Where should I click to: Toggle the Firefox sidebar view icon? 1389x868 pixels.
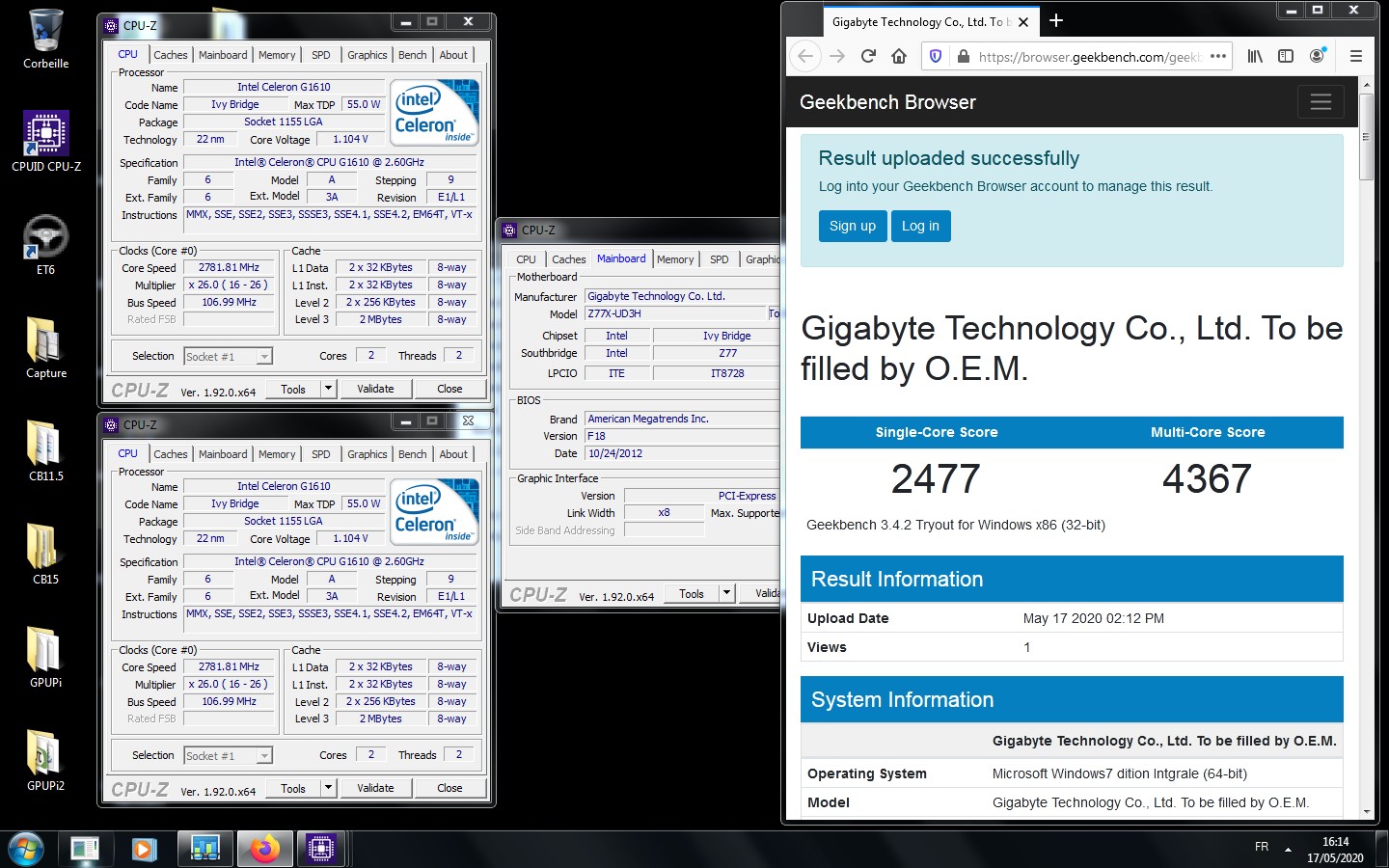tap(1286, 56)
